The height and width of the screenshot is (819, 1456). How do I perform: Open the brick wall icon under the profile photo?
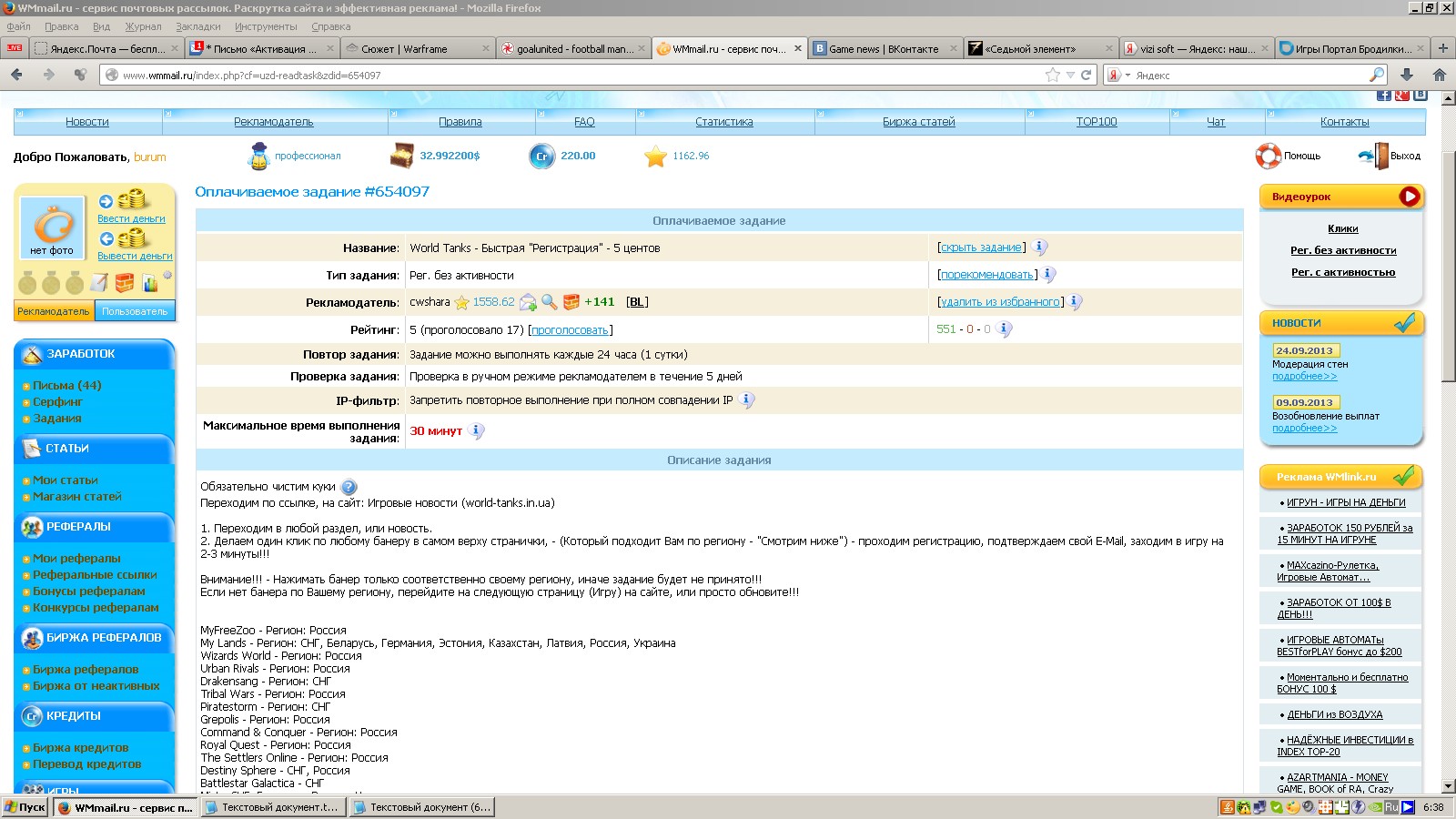tap(125, 283)
